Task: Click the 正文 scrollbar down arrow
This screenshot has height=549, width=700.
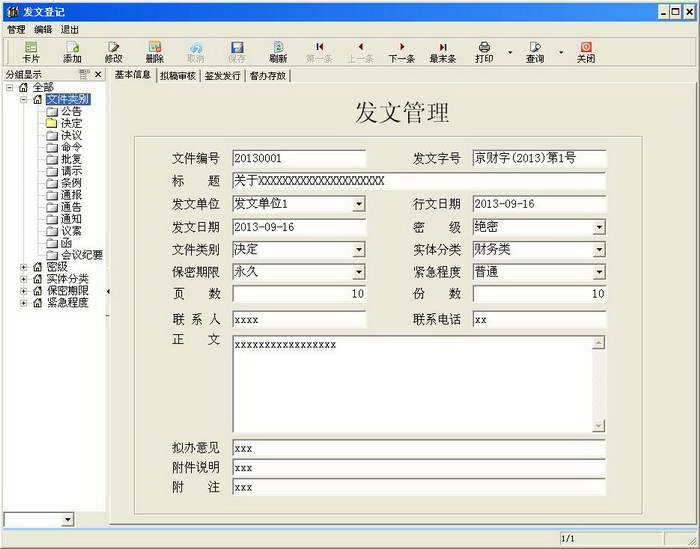Action: tap(598, 426)
